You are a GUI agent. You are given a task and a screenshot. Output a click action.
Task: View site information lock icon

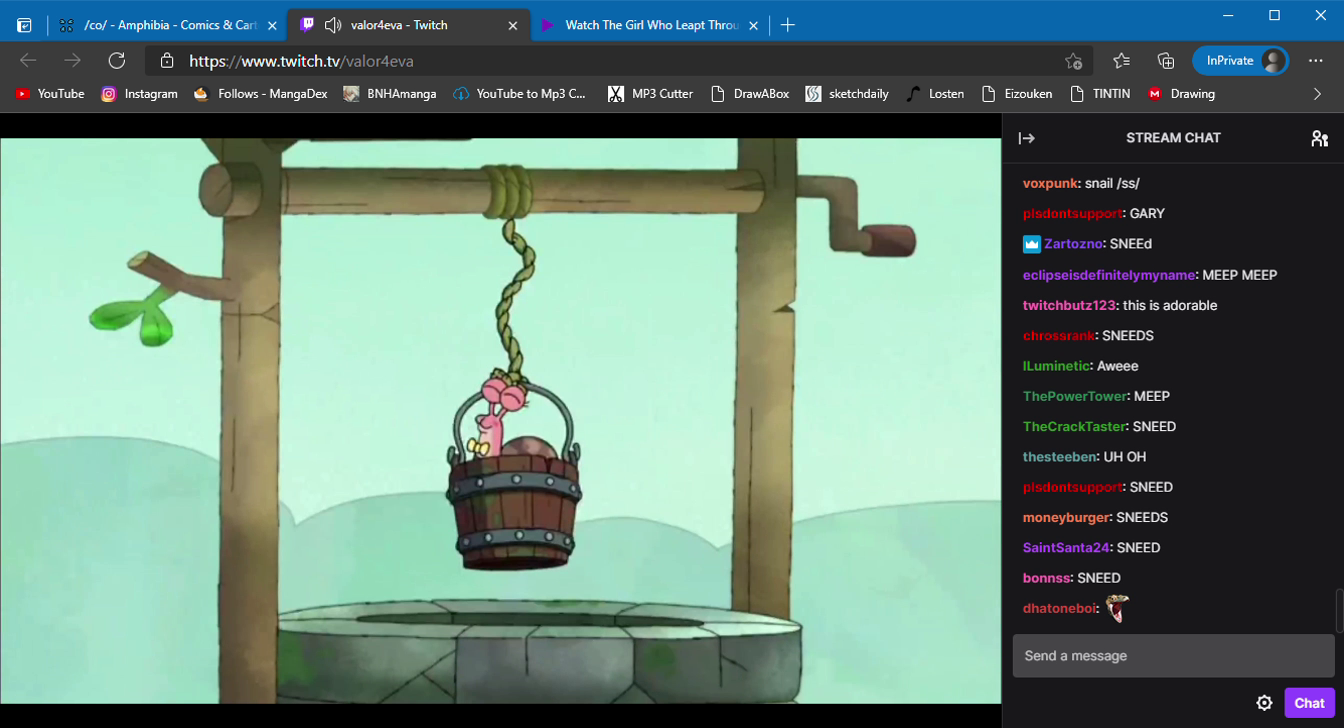pyautogui.click(x=167, y=61)
